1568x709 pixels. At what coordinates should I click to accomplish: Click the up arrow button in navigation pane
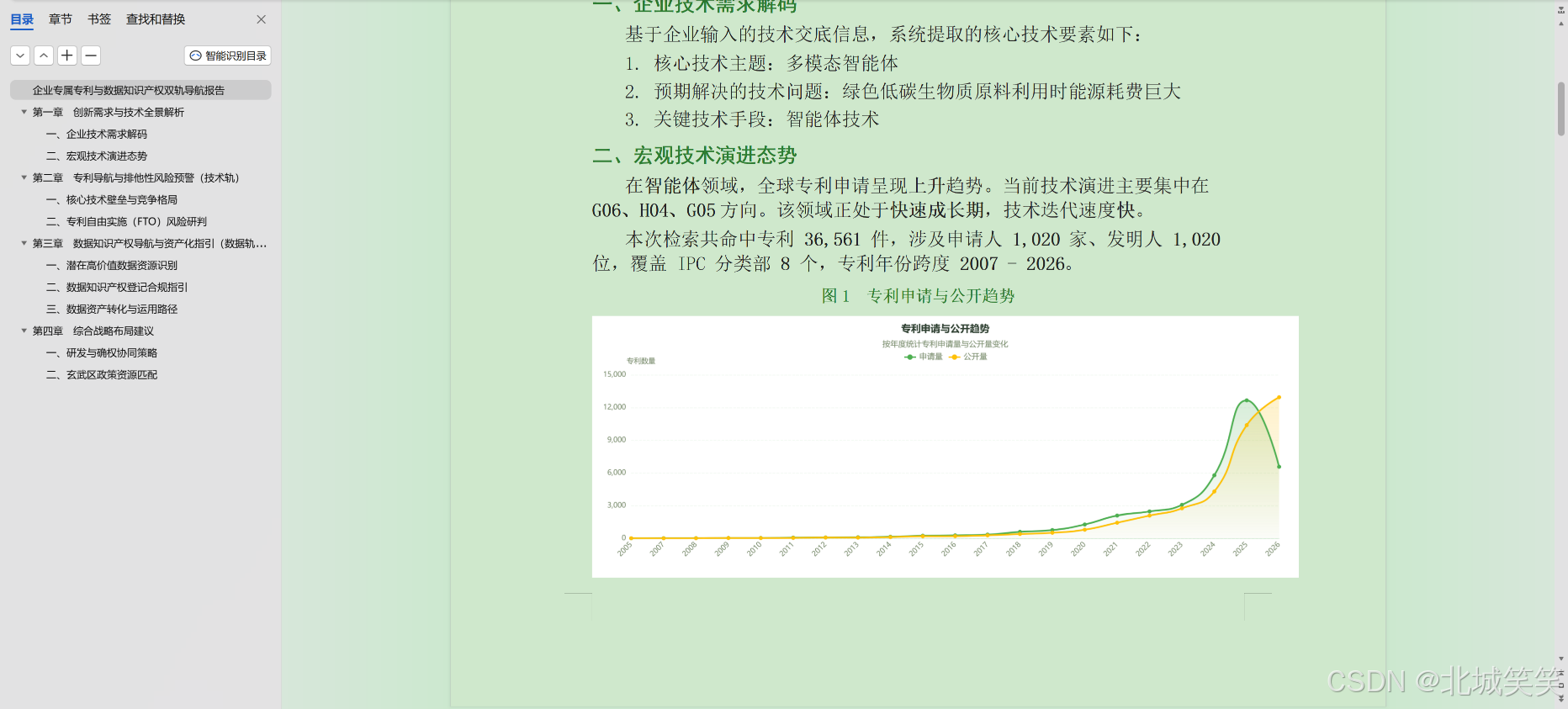[44, 56]
